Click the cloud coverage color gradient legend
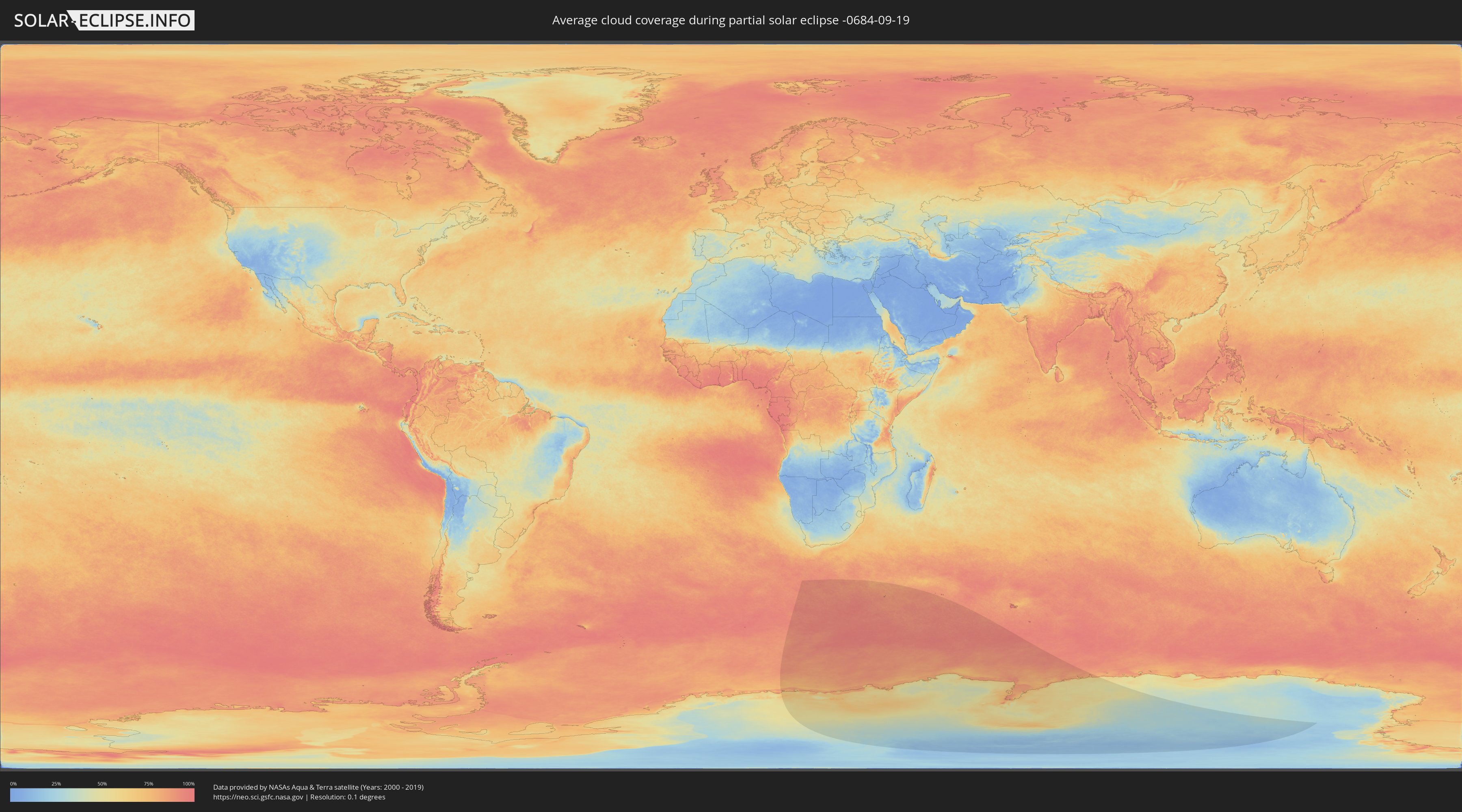 pyautogui.click(x=102, y=795)
